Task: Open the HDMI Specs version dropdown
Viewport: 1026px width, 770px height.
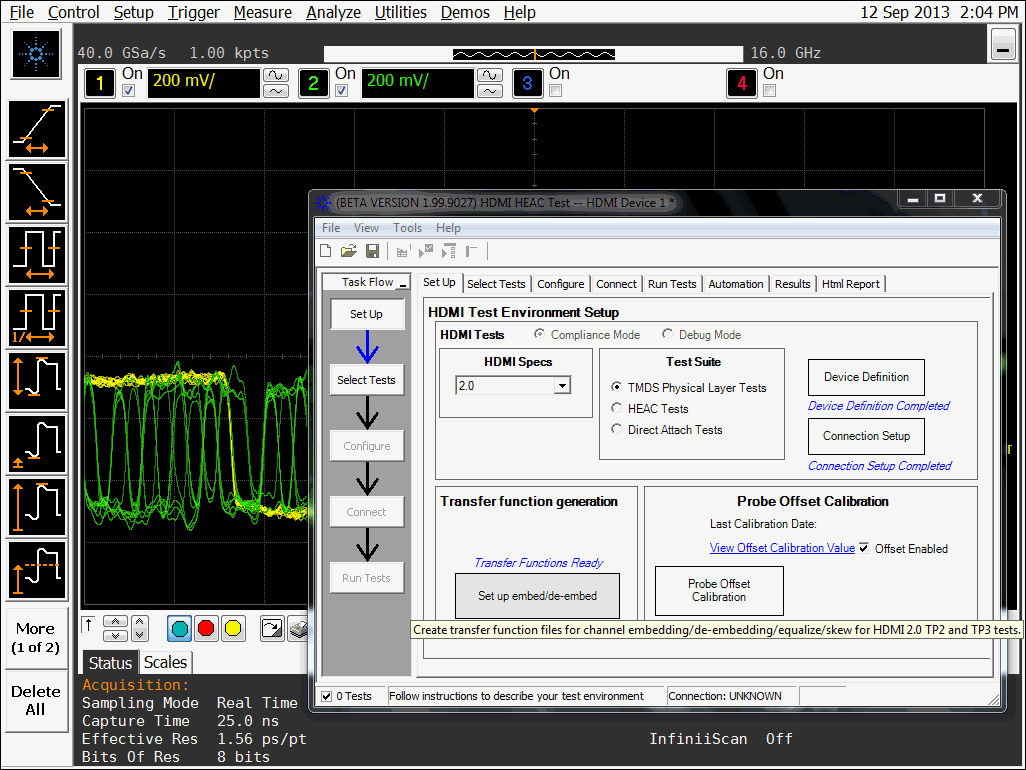Action: tap(562, 386)
